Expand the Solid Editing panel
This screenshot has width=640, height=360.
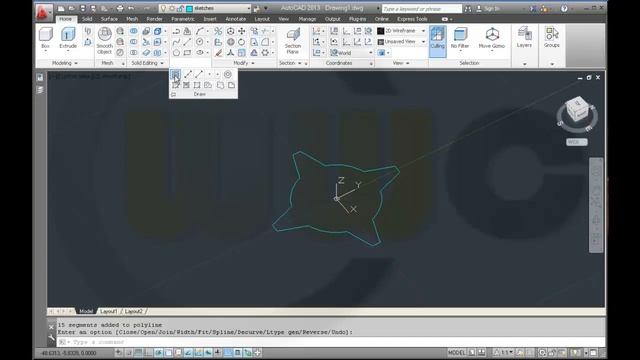click(x=147, y=63)
